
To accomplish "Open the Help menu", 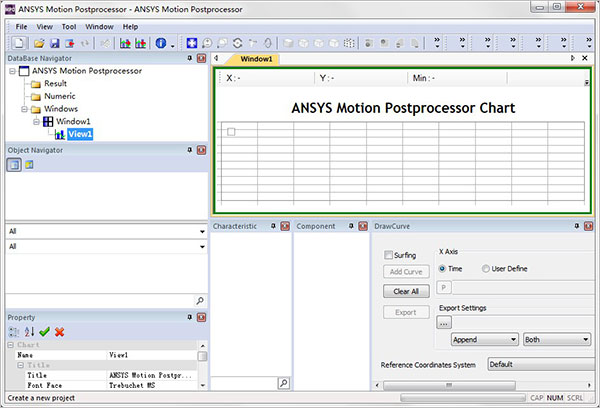I will click(130, 27).
